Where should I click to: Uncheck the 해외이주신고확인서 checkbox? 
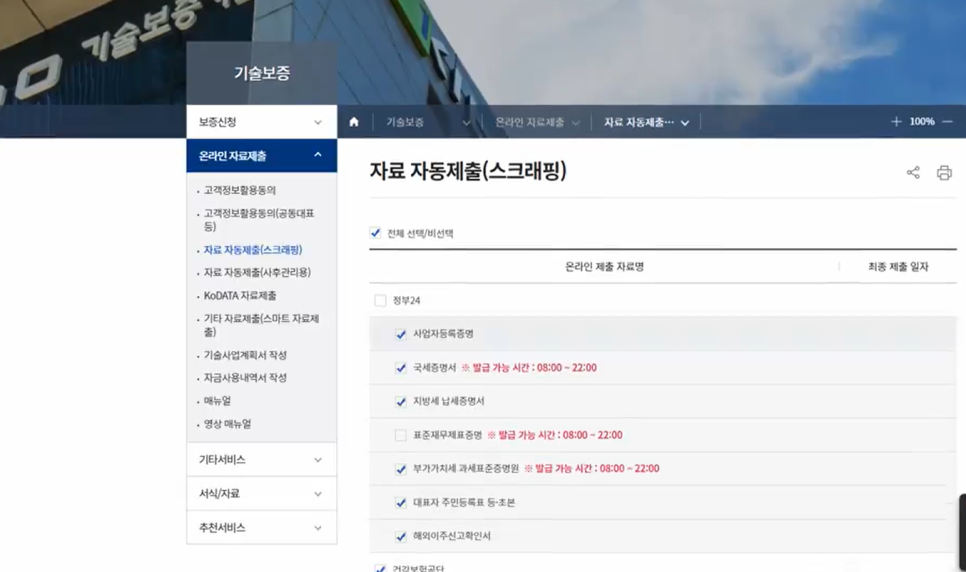(401, 536)
